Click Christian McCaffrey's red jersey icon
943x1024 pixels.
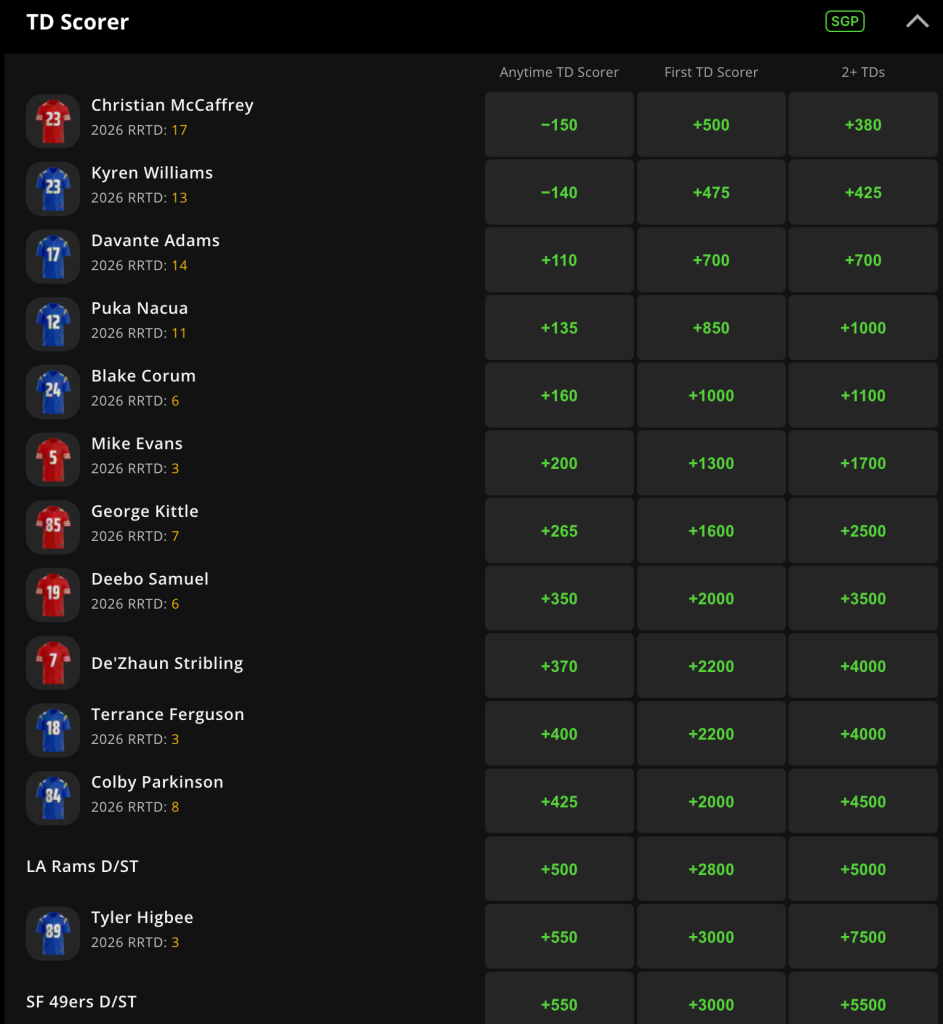[x=53, y=121]
